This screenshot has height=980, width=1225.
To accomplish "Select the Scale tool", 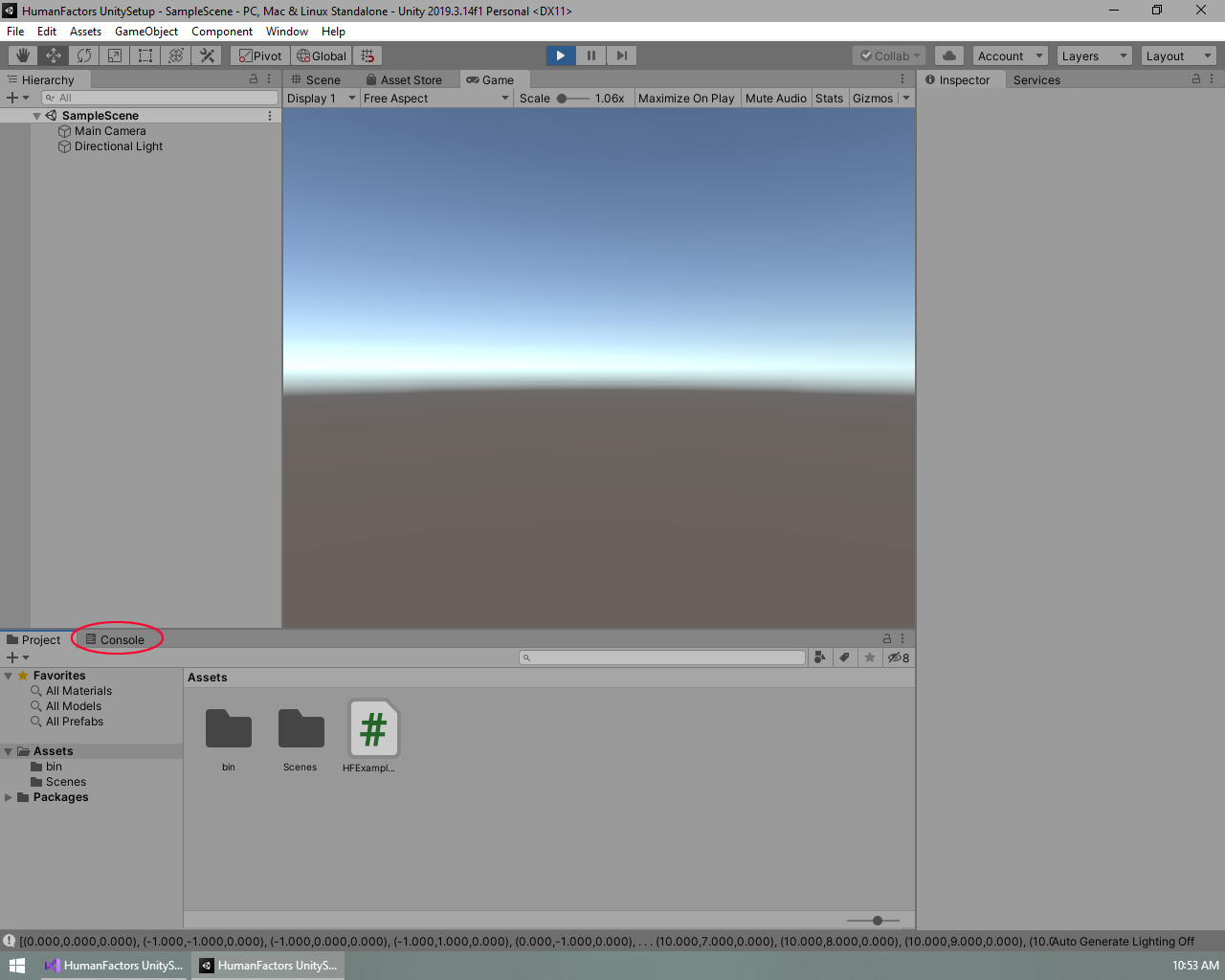I will pyautogui.click(x=115, y=56).
